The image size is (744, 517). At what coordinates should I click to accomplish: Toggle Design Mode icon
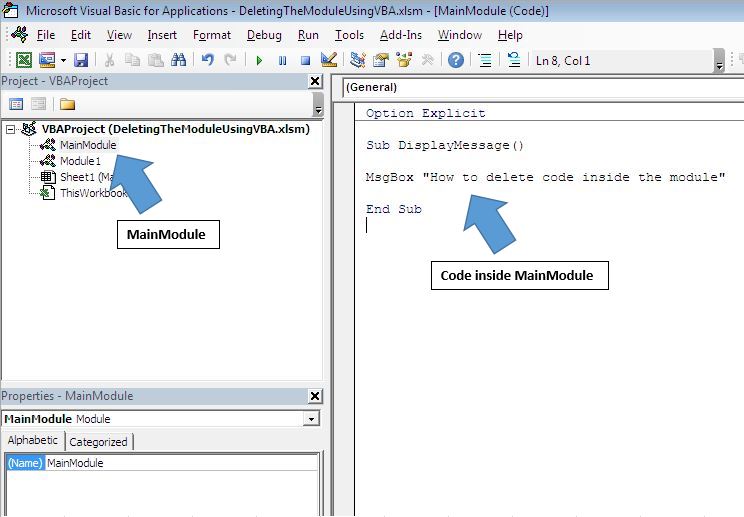click(328, 60)
